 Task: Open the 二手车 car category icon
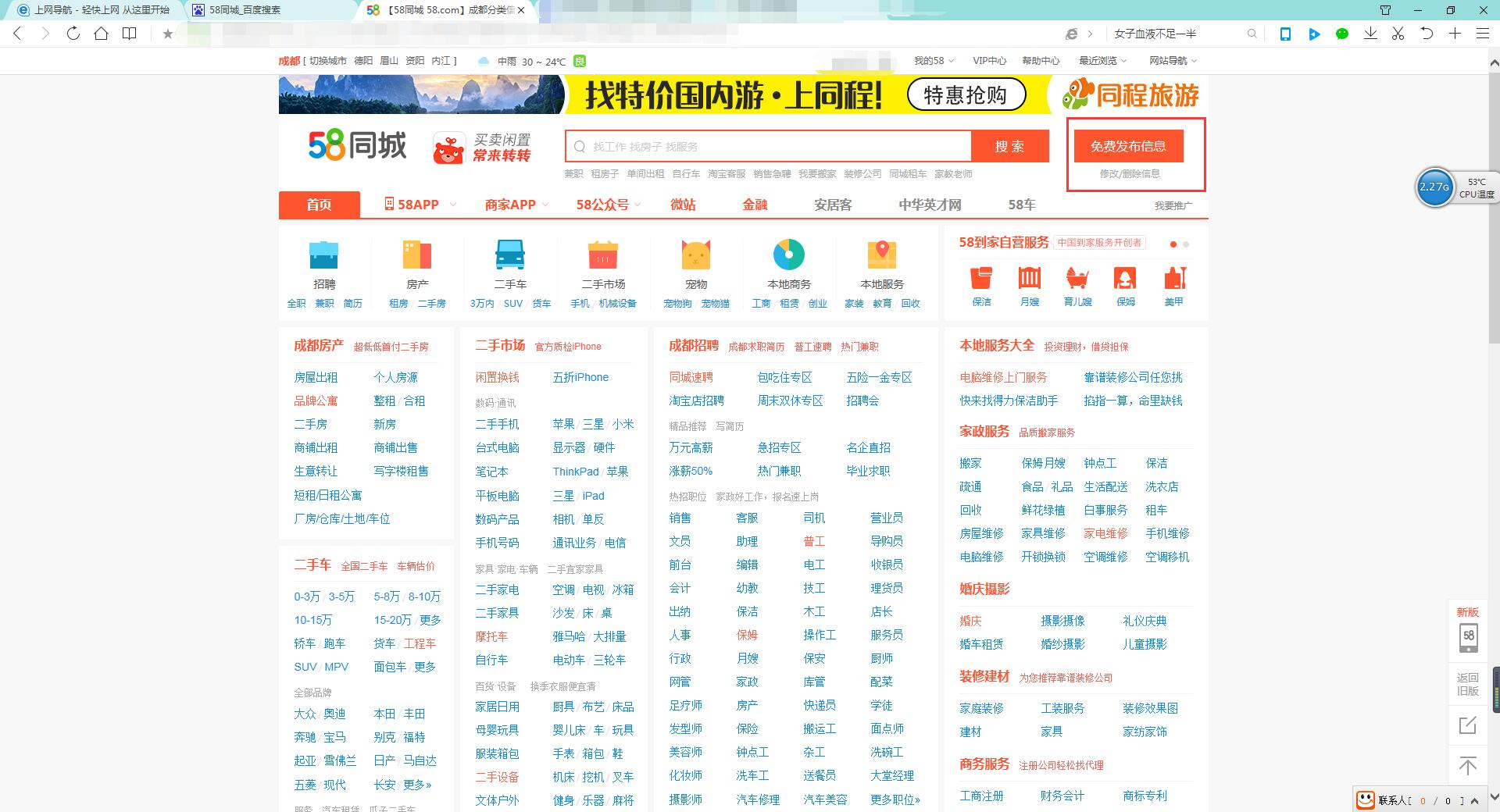[510, 255]
